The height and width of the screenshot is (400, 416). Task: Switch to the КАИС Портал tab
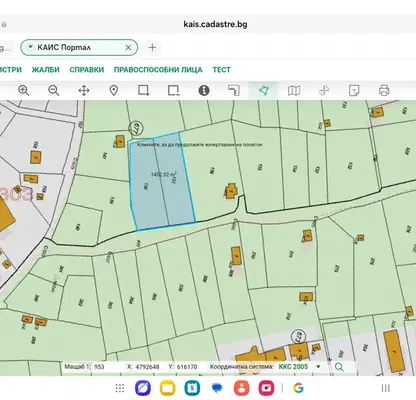pos(79,48)
